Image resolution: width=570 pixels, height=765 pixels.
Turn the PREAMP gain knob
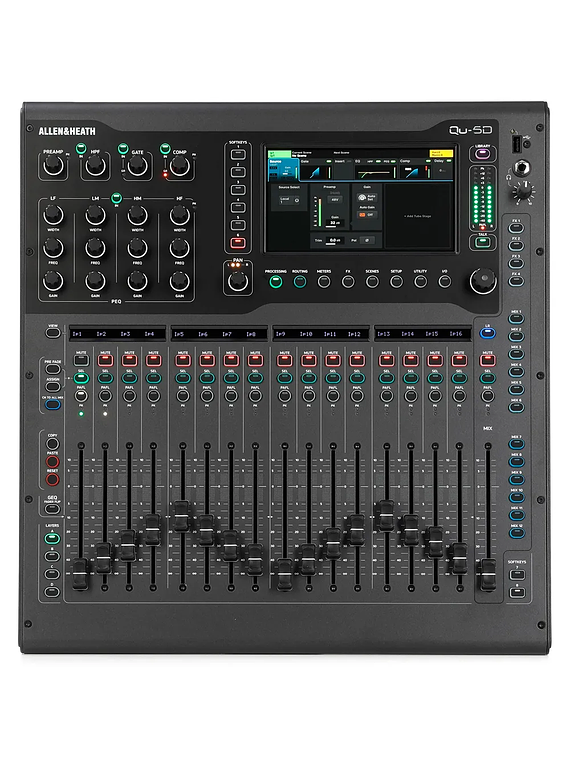(x=53, y=166)
